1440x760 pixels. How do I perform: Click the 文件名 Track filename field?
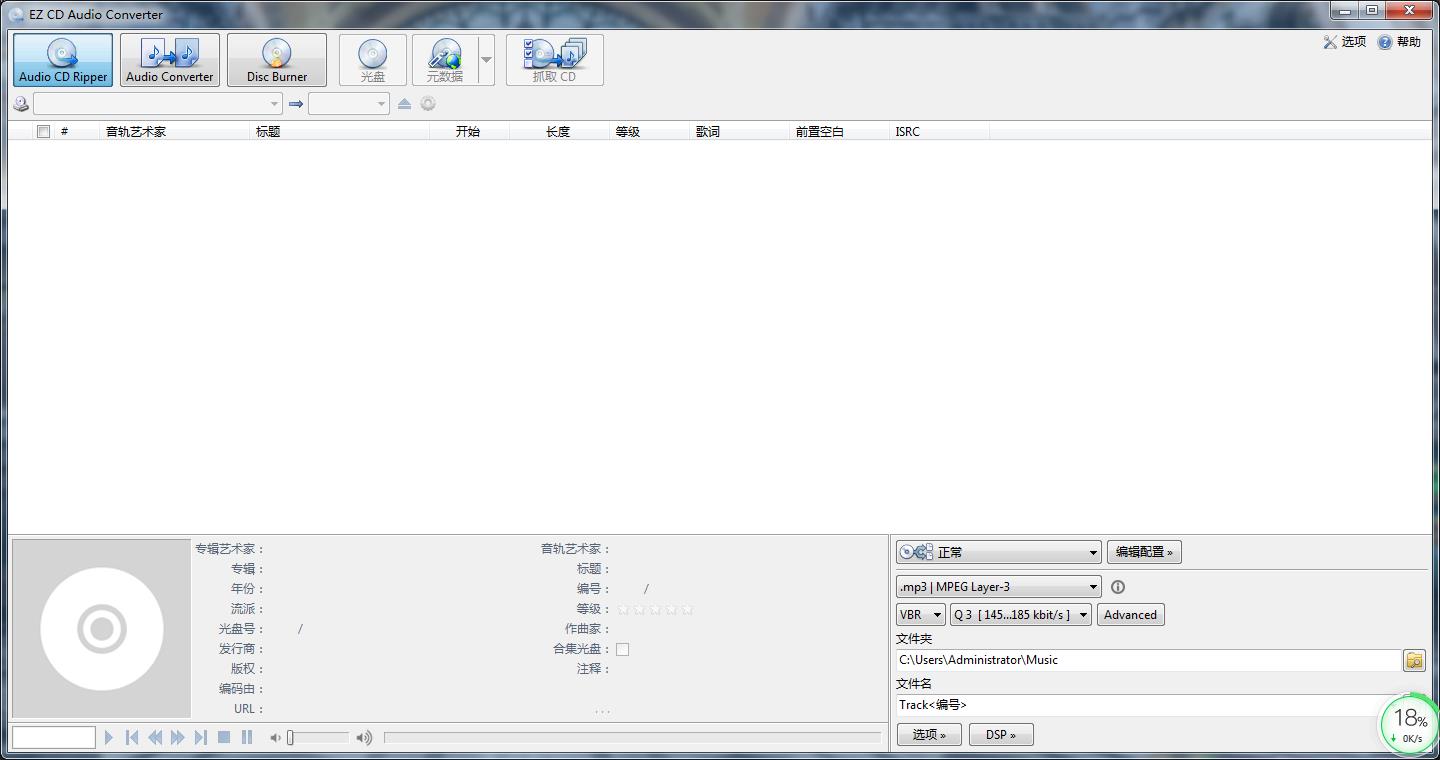coord(1148,705)
